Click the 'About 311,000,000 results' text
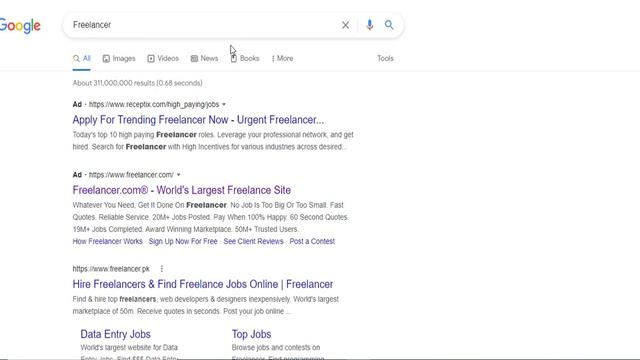640x360 pixels. 138,83
